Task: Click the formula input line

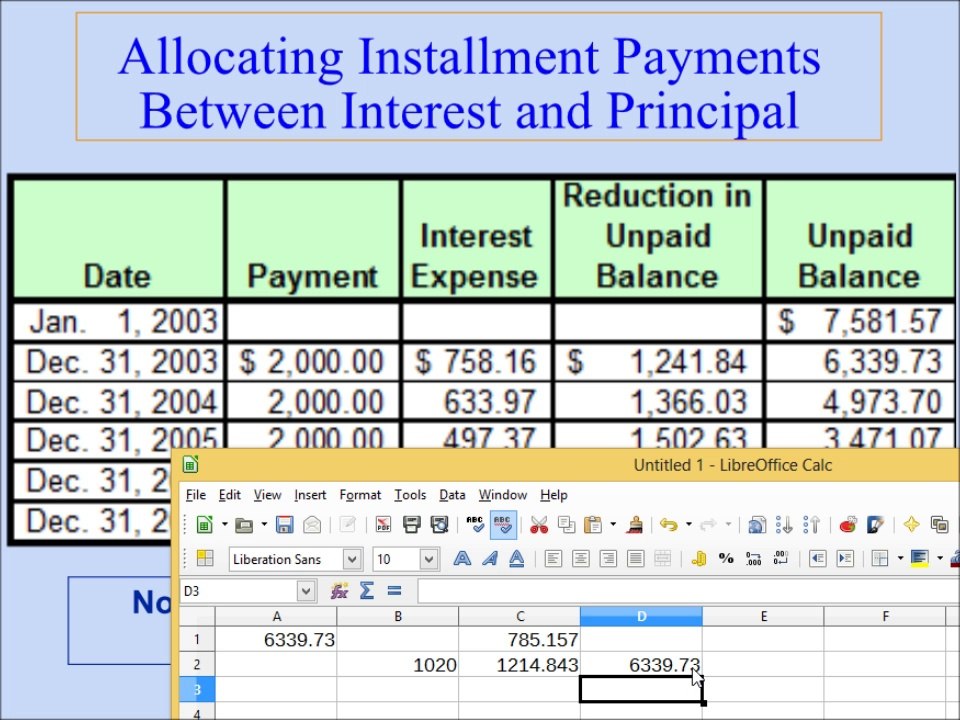Action: (689, 591)
